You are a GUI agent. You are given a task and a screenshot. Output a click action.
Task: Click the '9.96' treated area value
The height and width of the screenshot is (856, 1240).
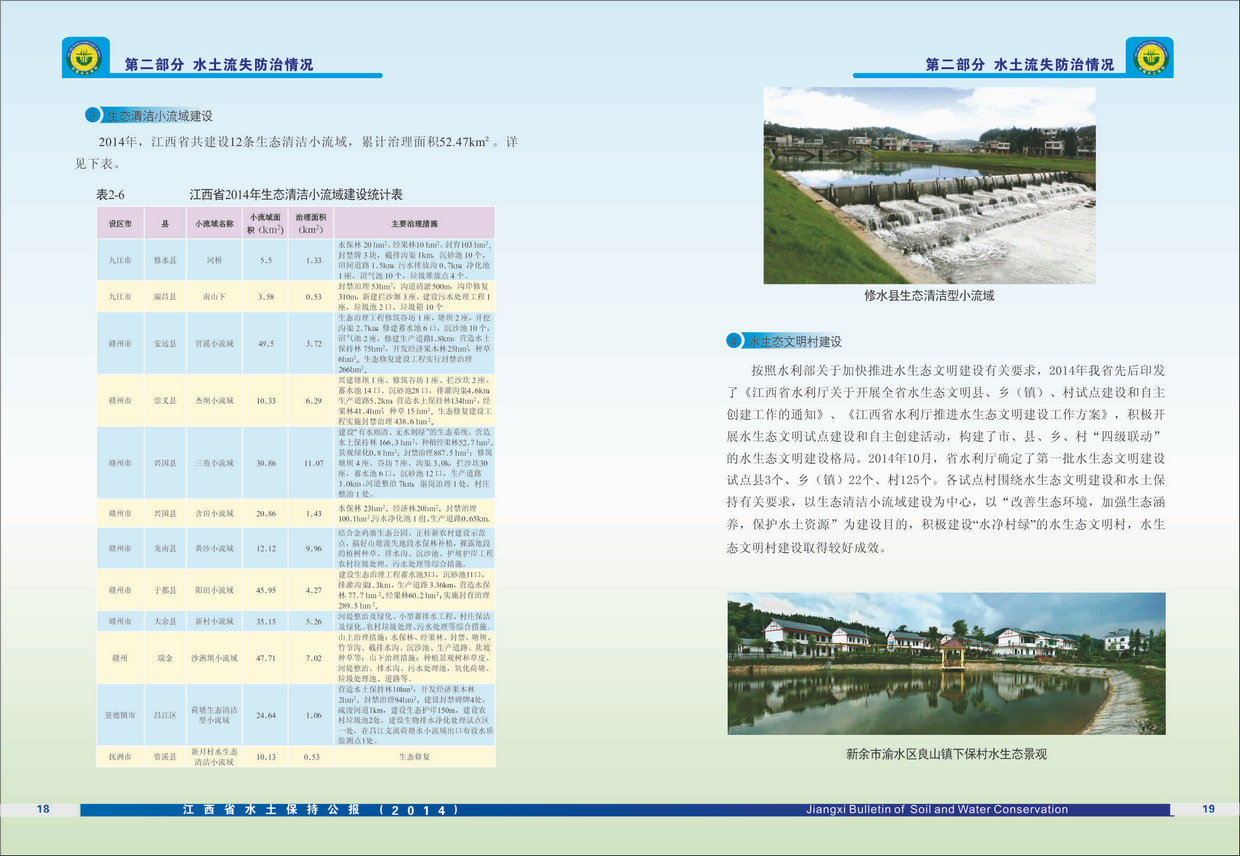point(313,549)
